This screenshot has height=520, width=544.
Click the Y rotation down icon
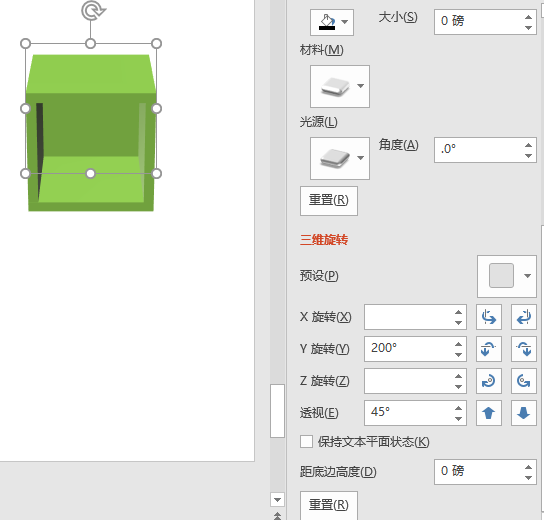(x=524, y=349)
